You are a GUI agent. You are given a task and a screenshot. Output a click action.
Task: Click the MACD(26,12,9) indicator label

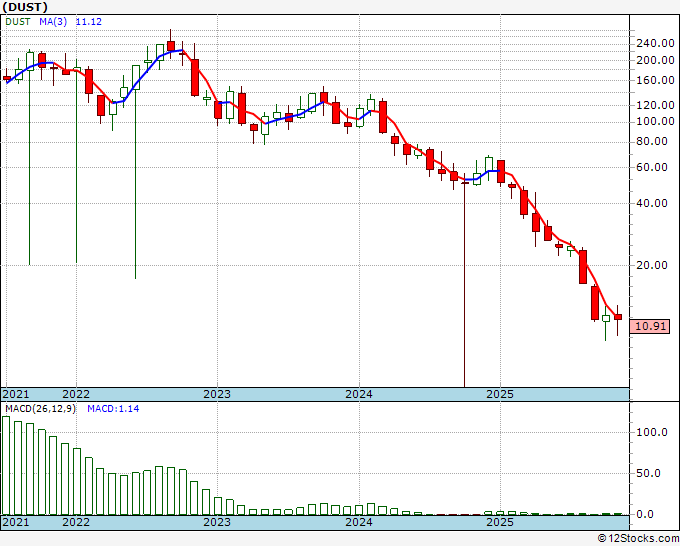click(x=40, y=409)
